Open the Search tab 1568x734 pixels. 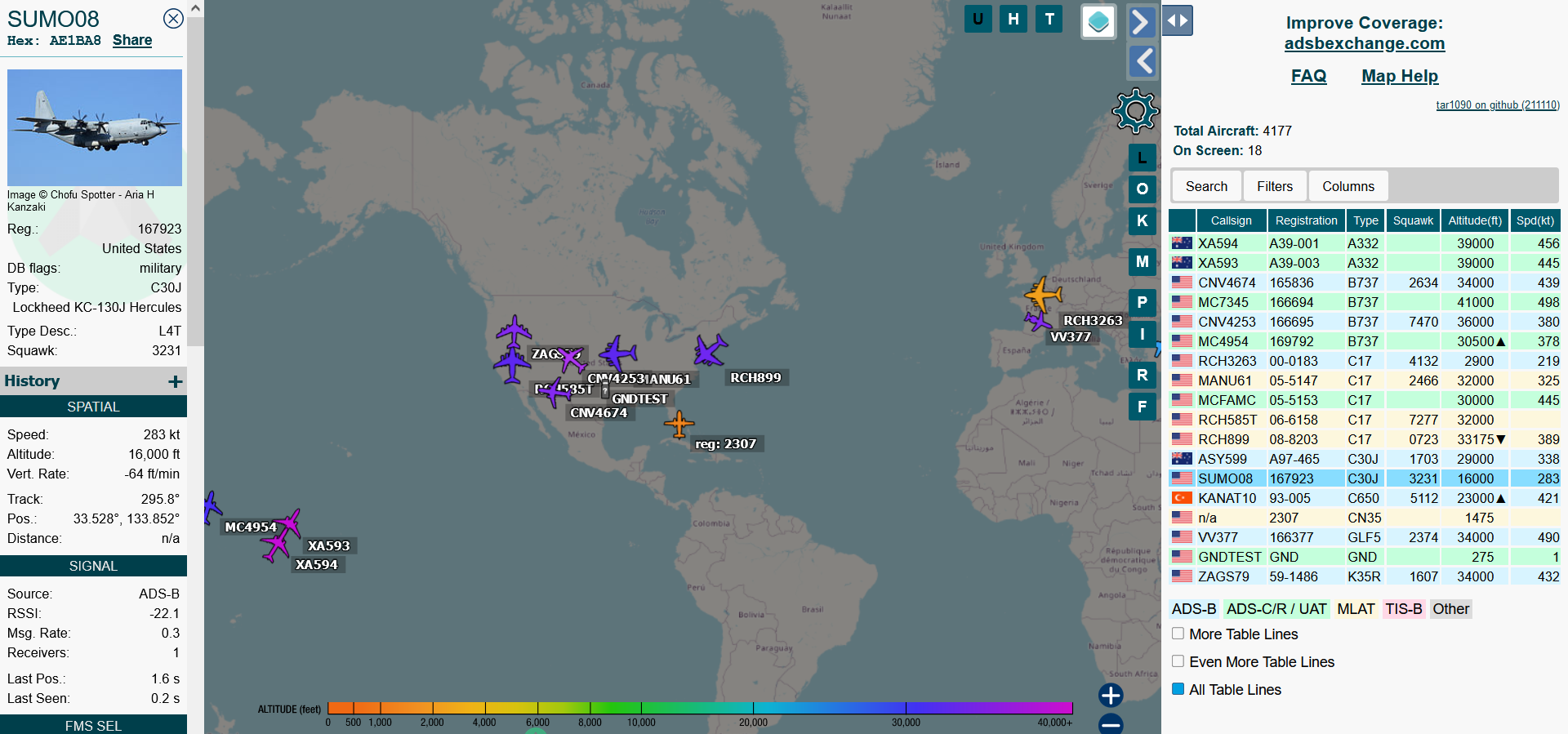click(1206, 186)
